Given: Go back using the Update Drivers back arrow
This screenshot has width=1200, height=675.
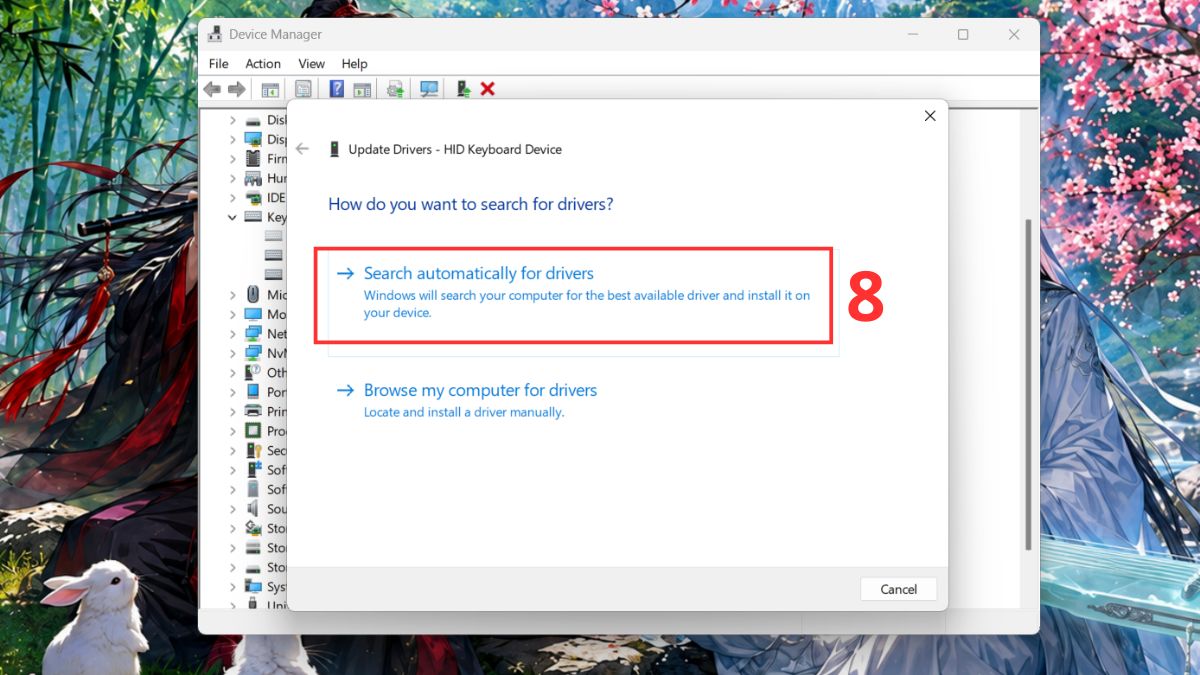Looking at the screenshot, I should [303, 149].
